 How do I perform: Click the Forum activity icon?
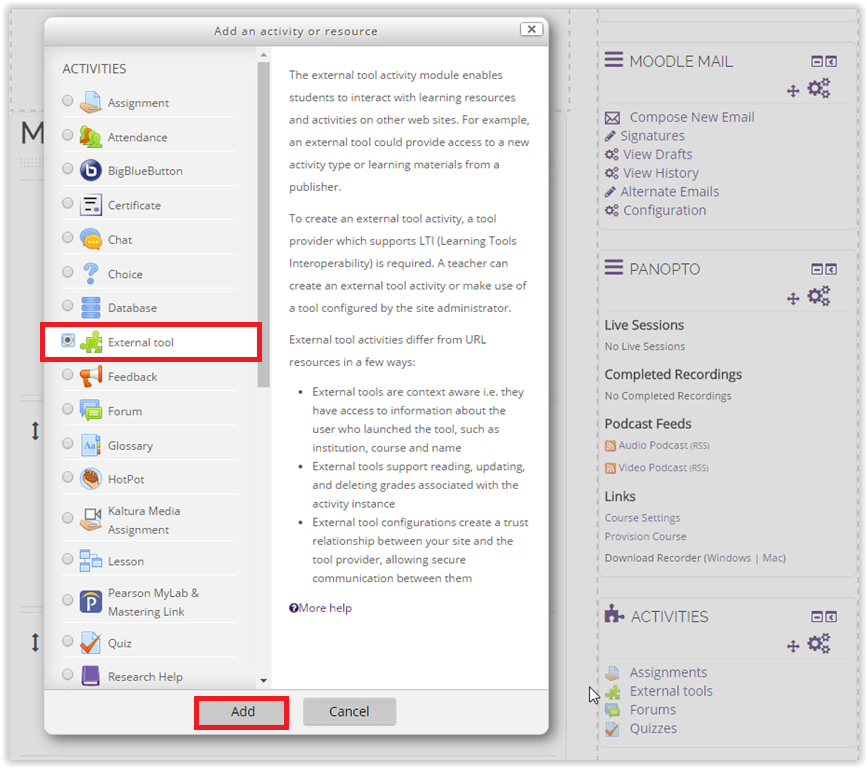point(91,410)
